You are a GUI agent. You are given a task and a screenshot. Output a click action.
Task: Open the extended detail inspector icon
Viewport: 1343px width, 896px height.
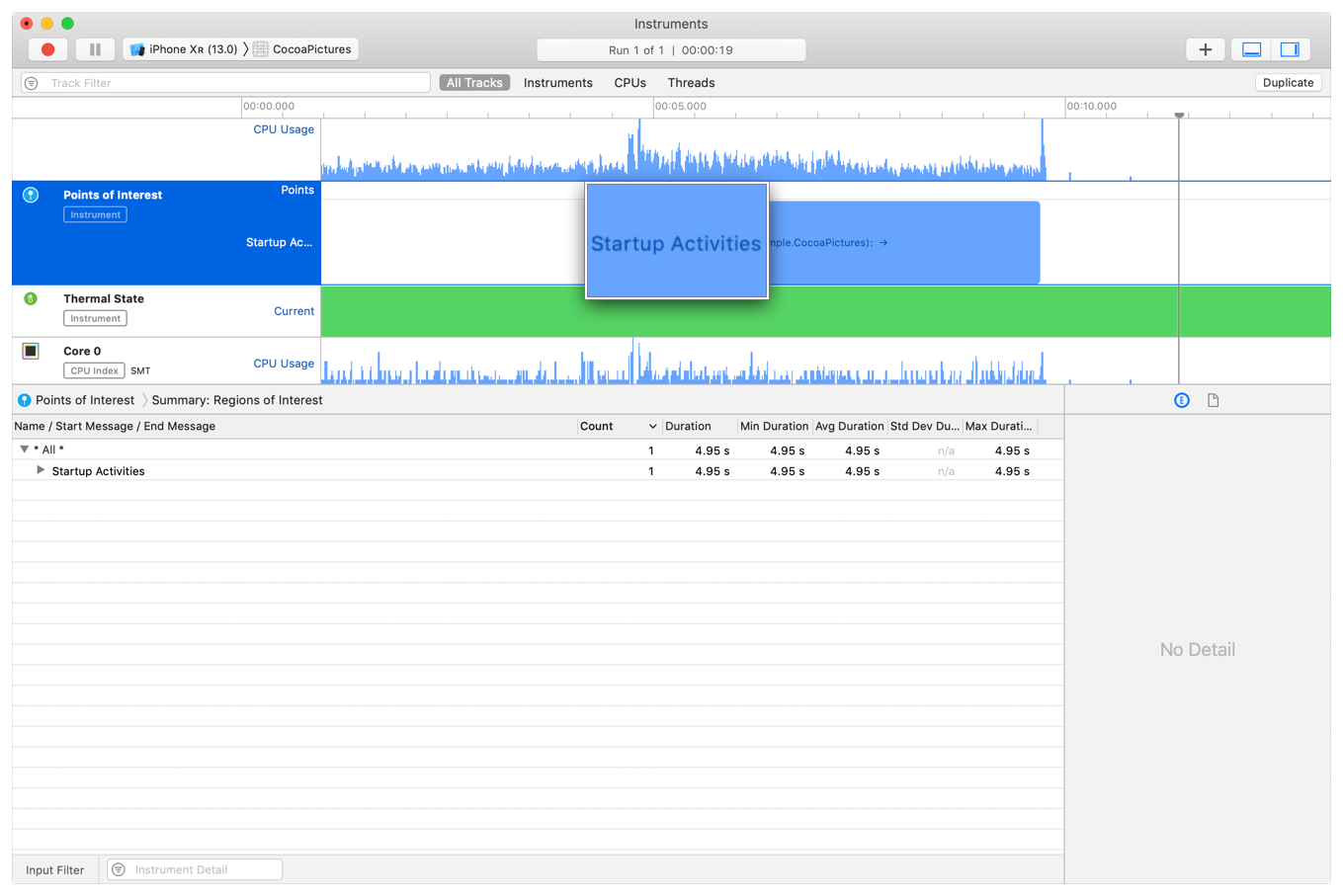(1181, 400)
